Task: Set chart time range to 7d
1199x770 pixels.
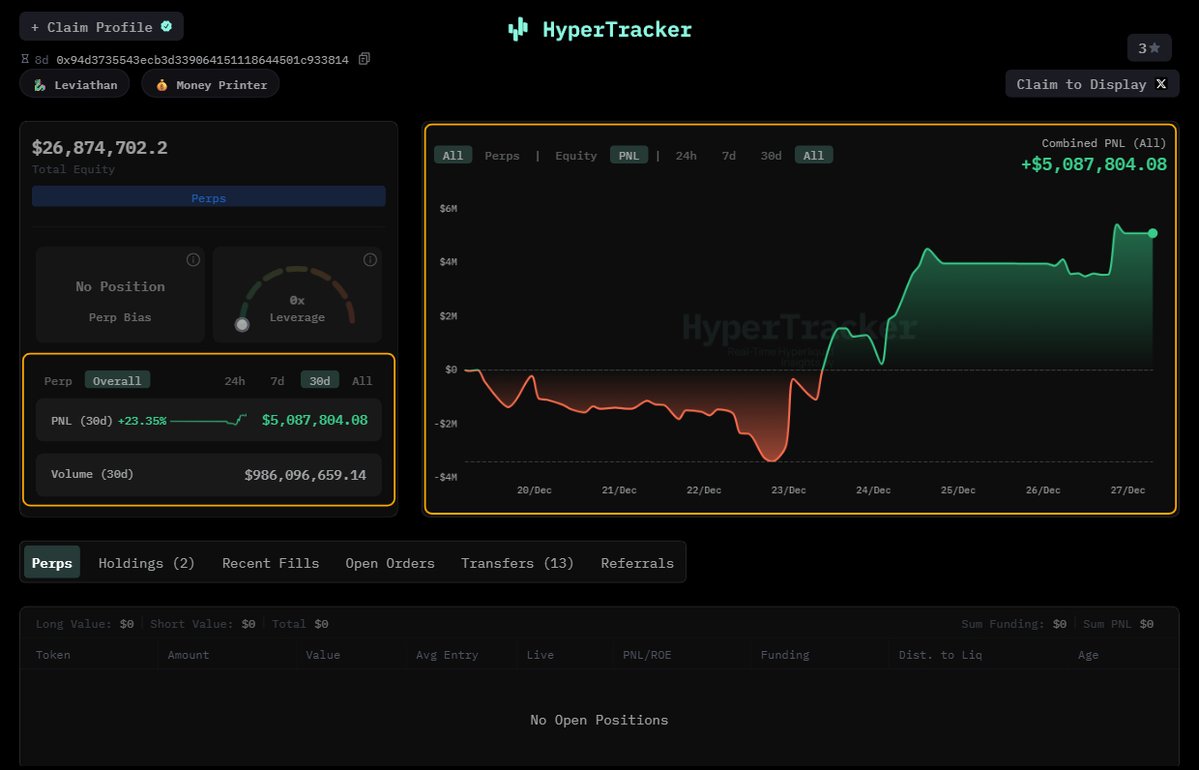Action: [729, 155]
